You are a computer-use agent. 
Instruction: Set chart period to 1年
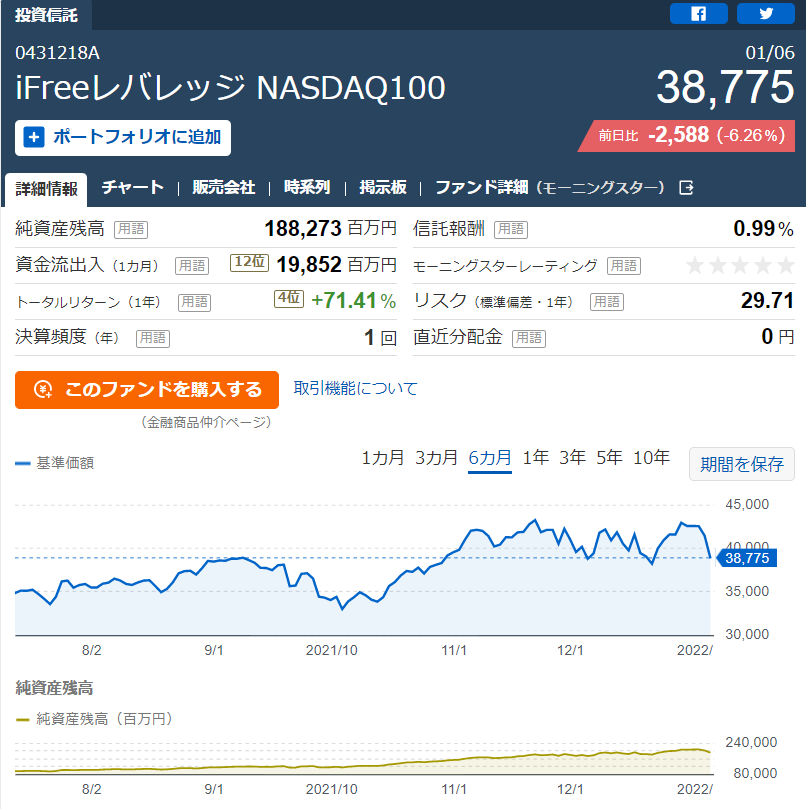point(536,458)
